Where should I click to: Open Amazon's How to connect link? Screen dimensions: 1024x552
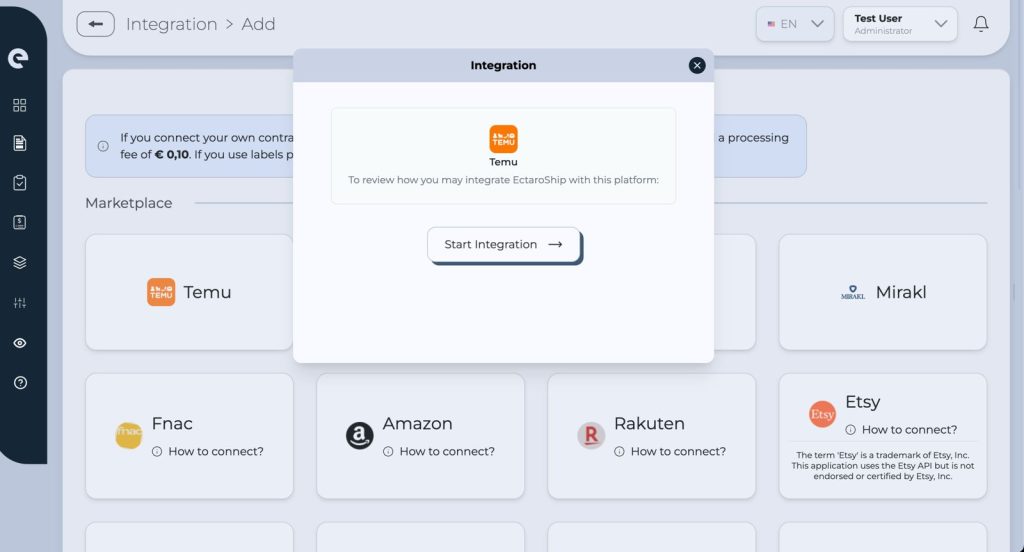(x=446, y=451)
